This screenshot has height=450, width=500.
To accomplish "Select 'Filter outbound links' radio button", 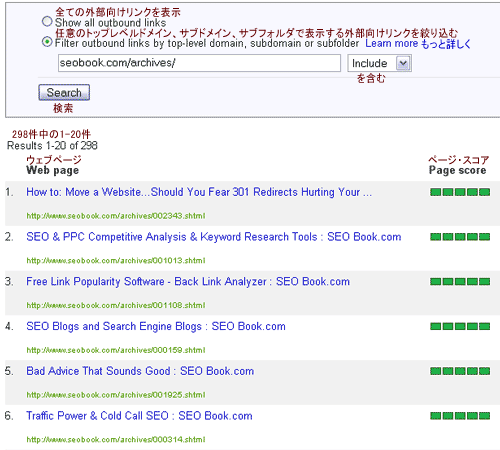I will pyautogui.click(x=47, y=42).
